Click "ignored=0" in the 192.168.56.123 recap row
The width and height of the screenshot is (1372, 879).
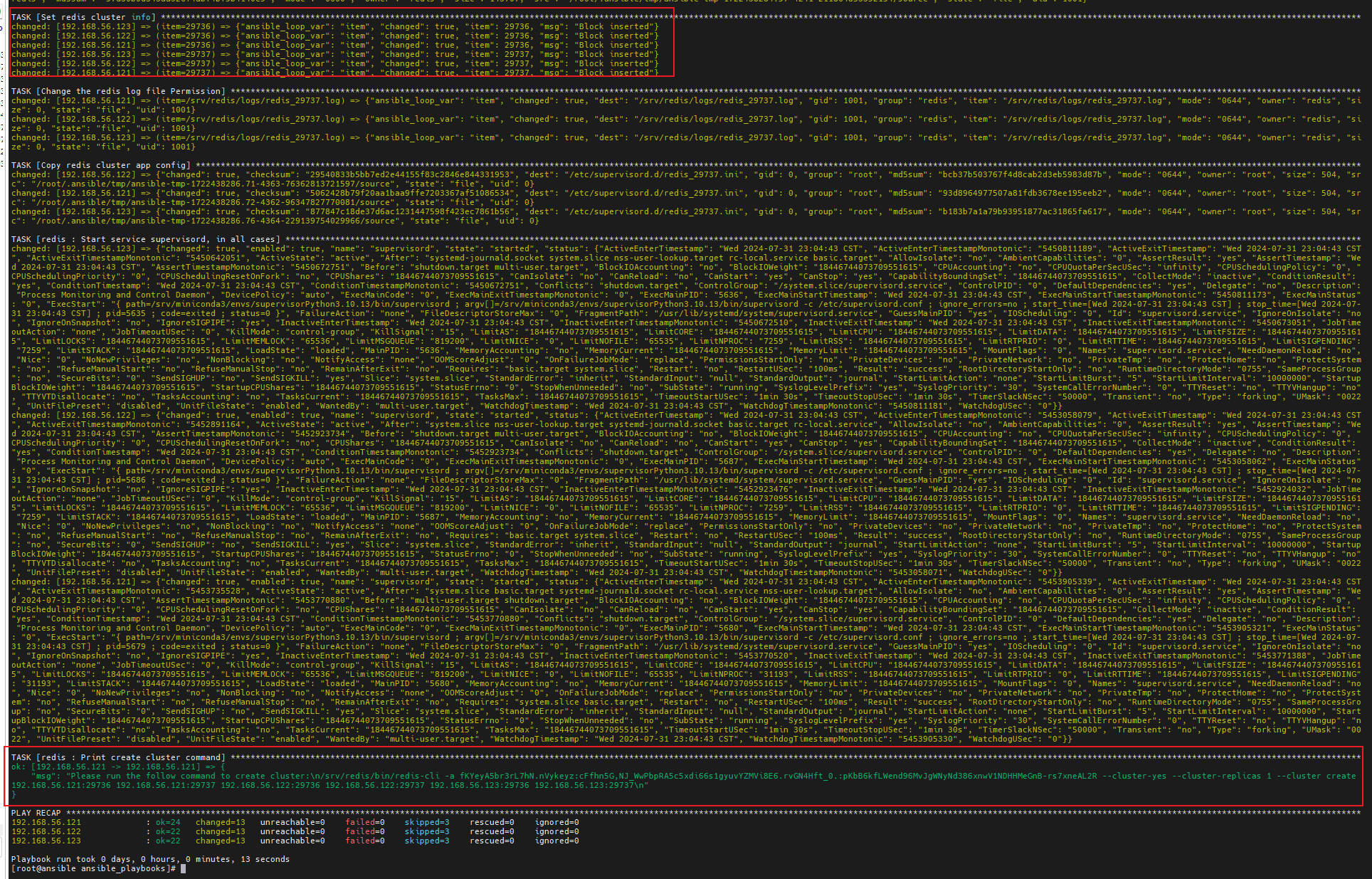tap(556, 841)
